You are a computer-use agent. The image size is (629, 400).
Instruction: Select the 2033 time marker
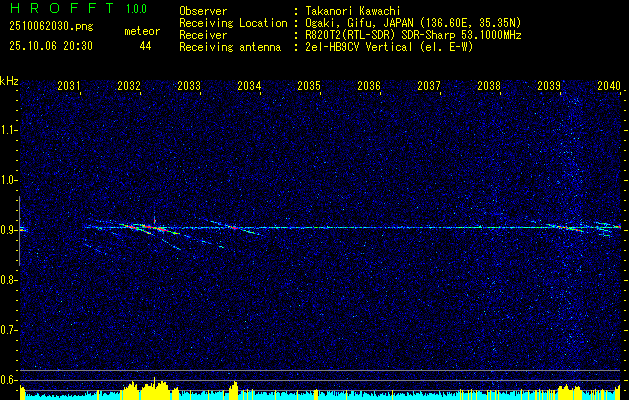[x=189, y=86]
